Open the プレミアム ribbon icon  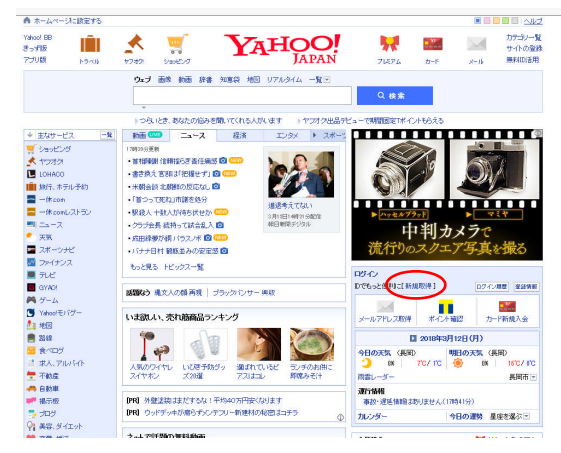click(389, 44)
